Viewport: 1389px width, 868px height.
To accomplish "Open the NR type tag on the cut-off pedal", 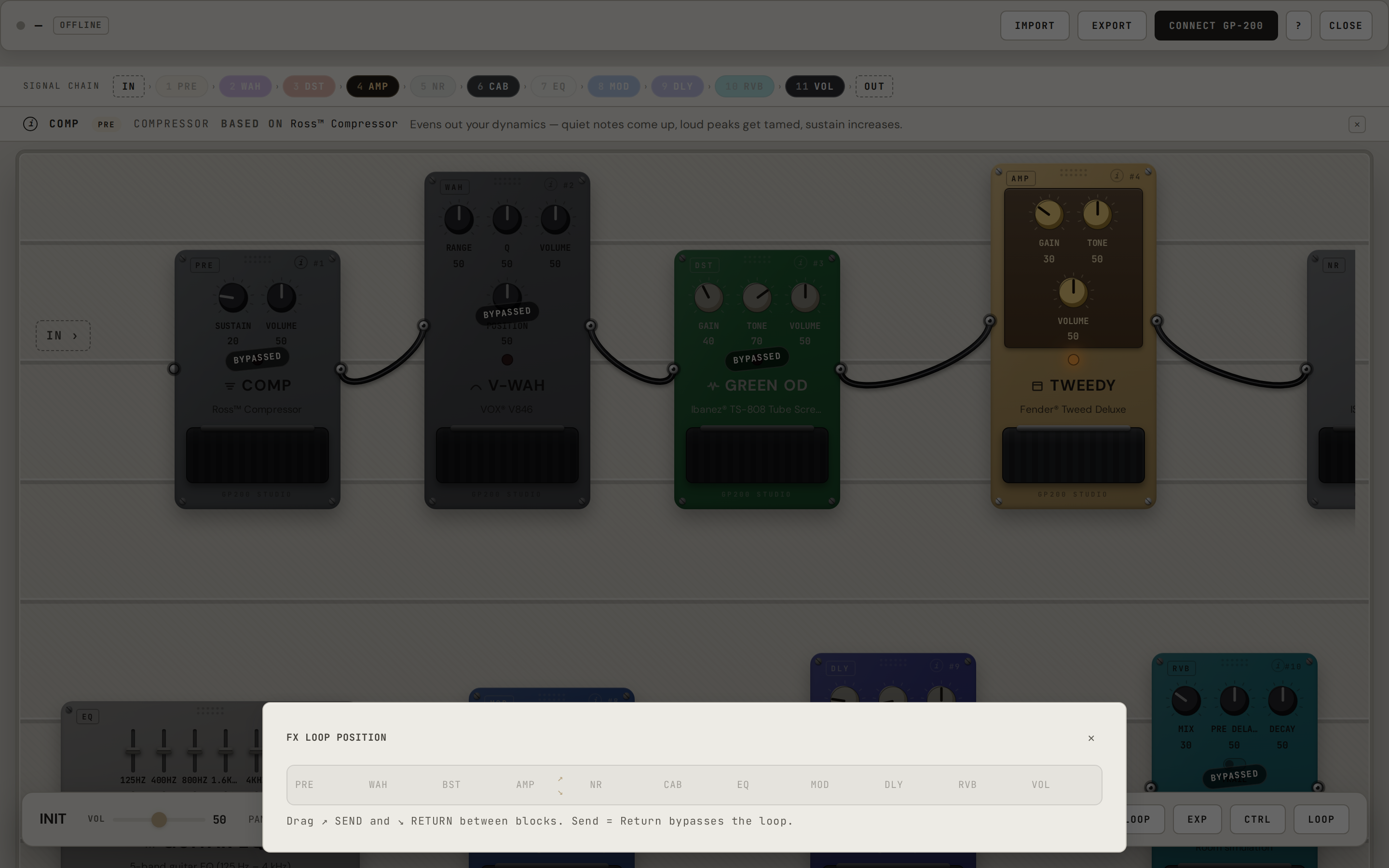I will coord(1334,265).
